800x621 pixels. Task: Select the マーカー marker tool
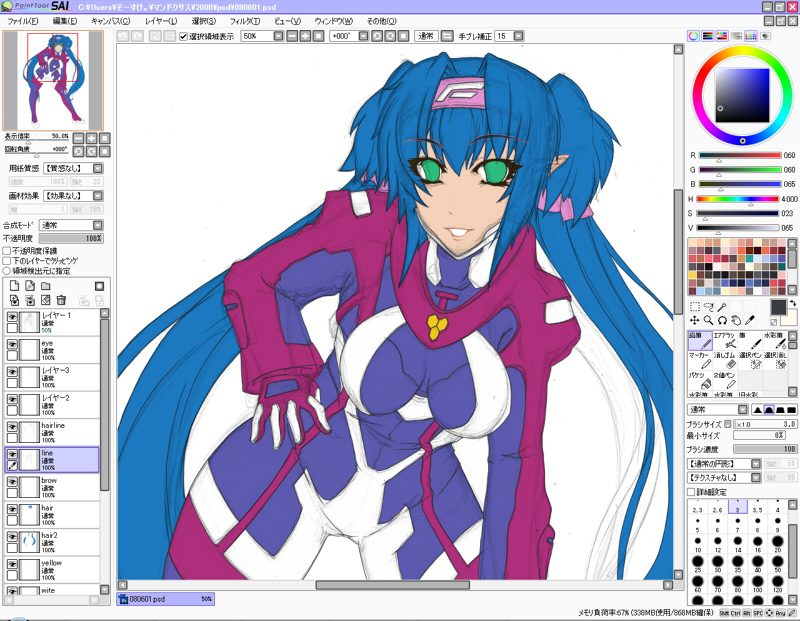click(x=699, y=360)
